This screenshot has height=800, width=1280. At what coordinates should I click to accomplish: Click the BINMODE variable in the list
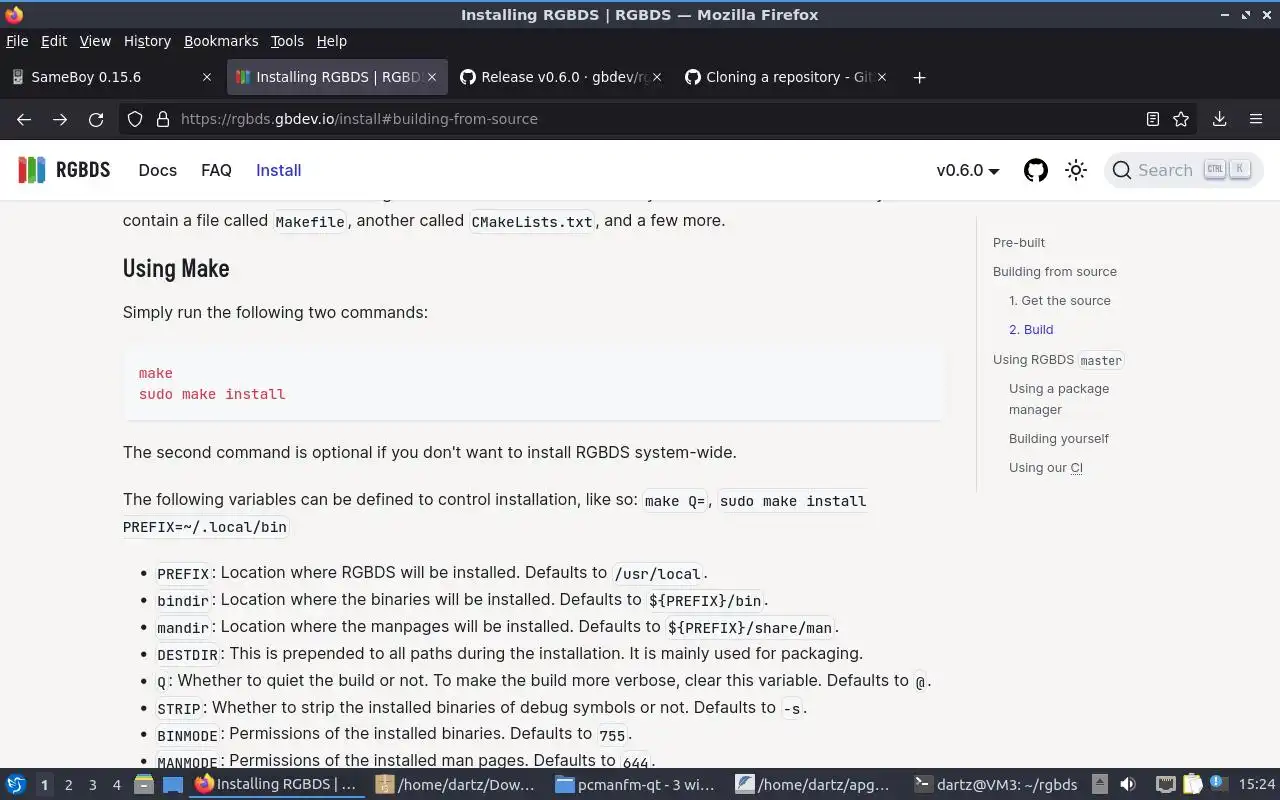[x=188, y=736]
